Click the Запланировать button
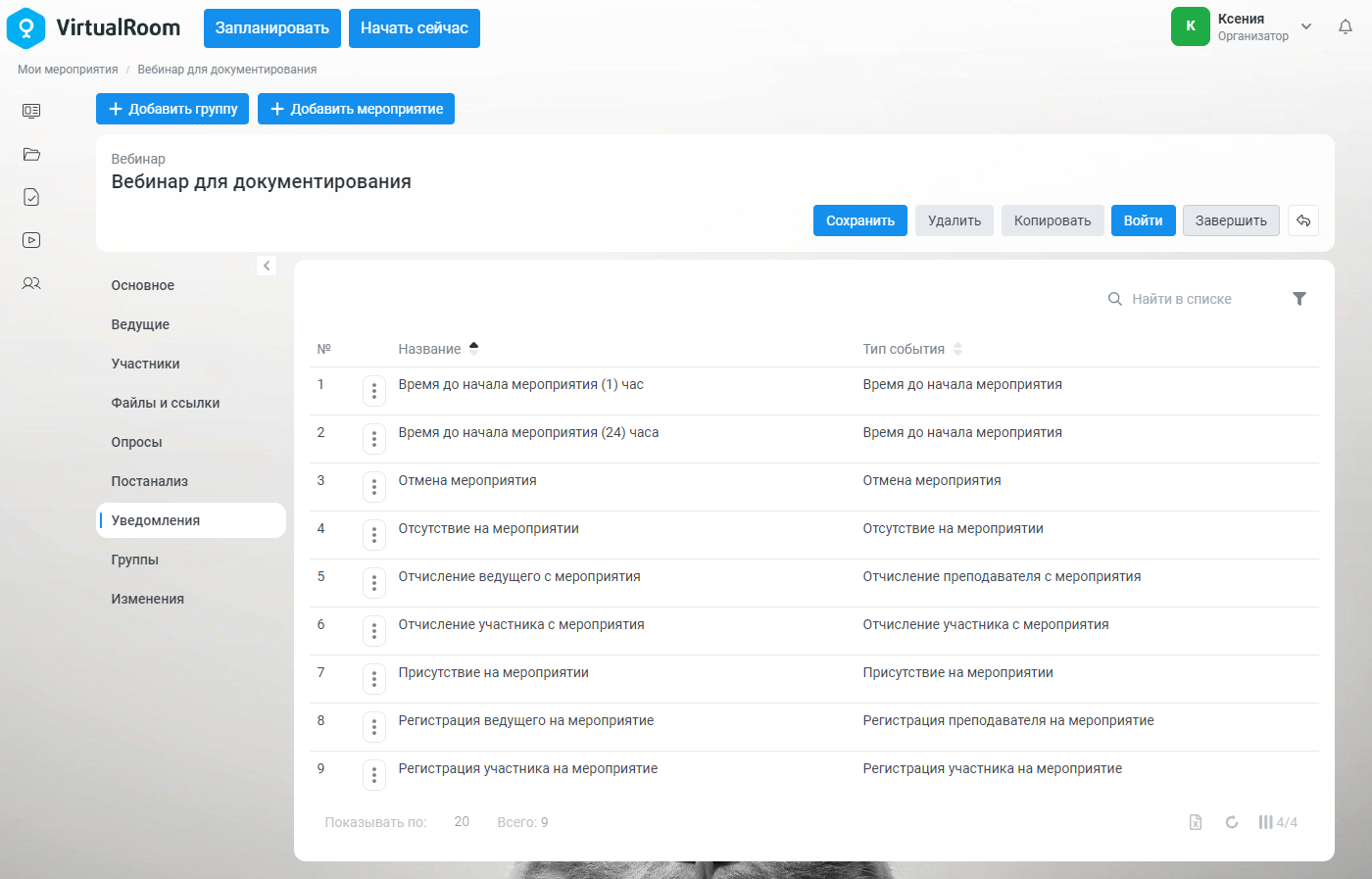This screenshot has width=1372, height=879. pos(272,28)
